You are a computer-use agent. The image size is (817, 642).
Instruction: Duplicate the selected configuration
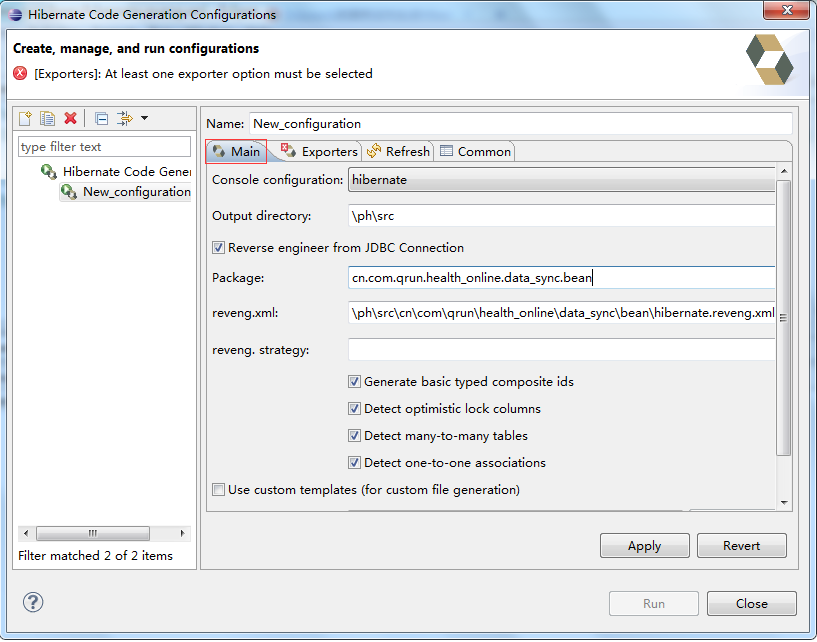[47, 118]
